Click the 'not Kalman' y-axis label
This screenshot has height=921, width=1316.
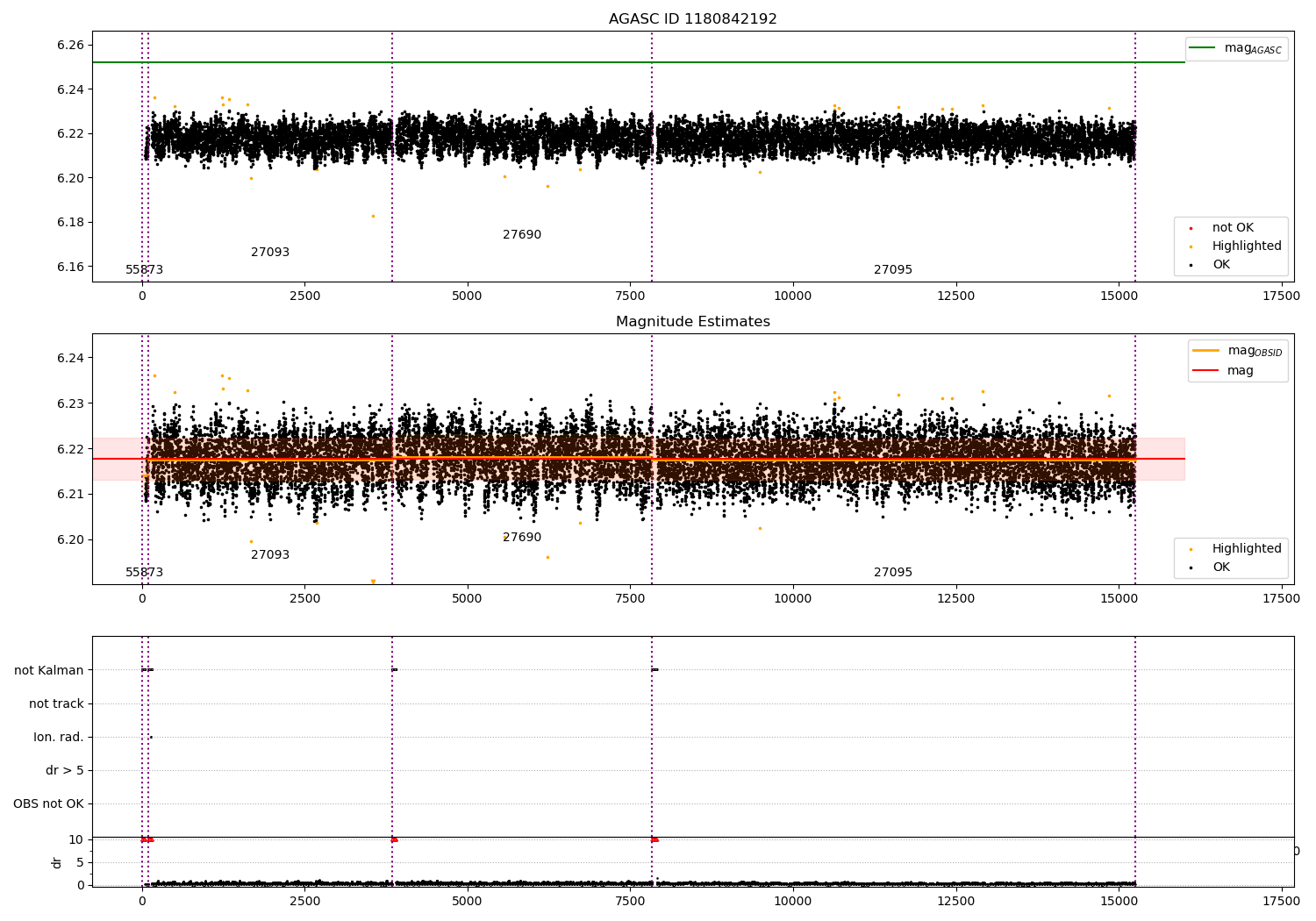pos(49,670)
